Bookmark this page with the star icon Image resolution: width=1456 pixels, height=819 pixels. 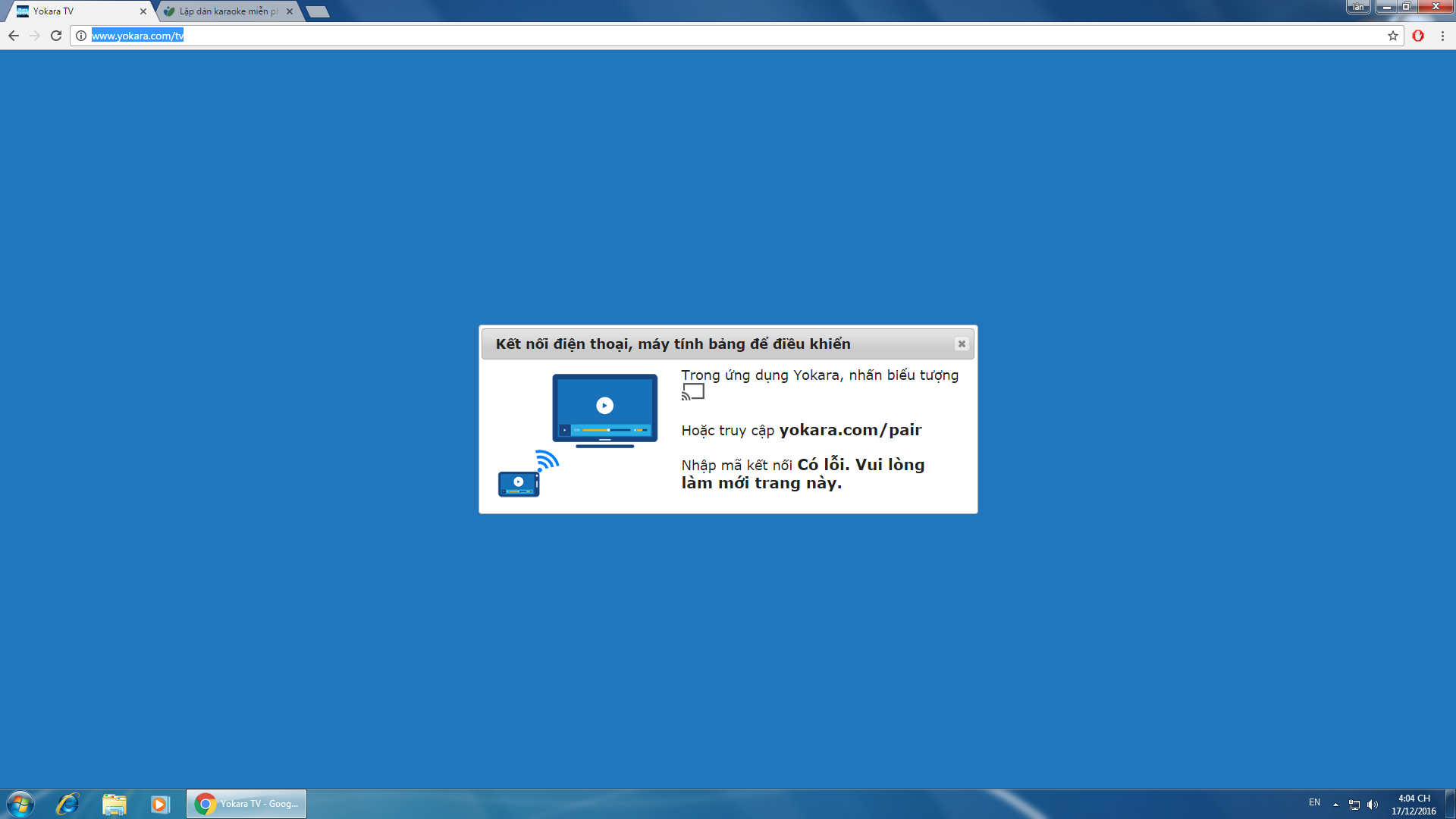point(1392,36)
